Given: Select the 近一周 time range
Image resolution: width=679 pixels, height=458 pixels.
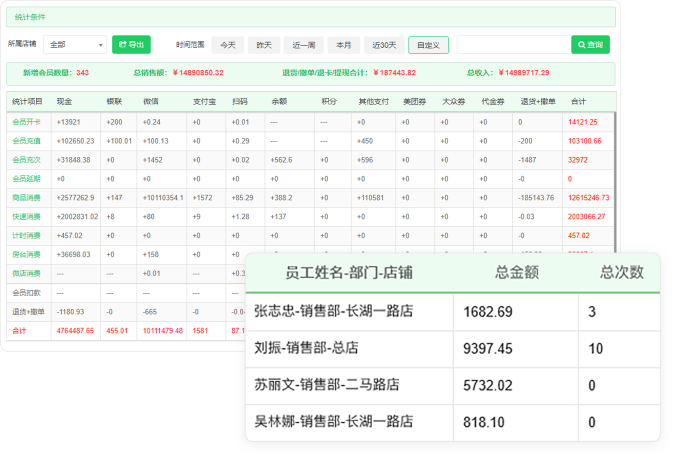Looking at the screenshot, I should point(304,45).
